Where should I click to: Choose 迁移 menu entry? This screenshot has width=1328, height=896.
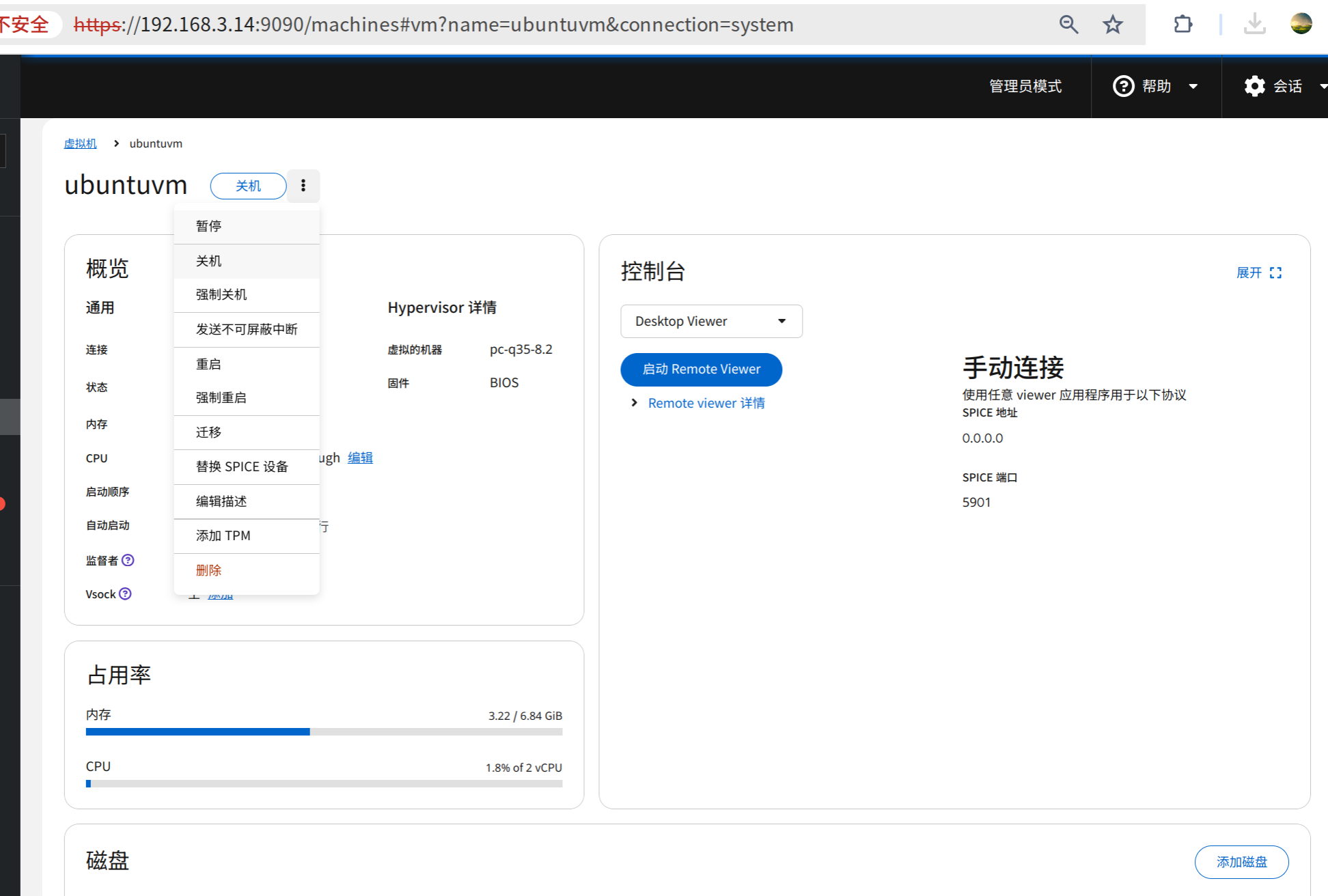click(x=247, y=432)
